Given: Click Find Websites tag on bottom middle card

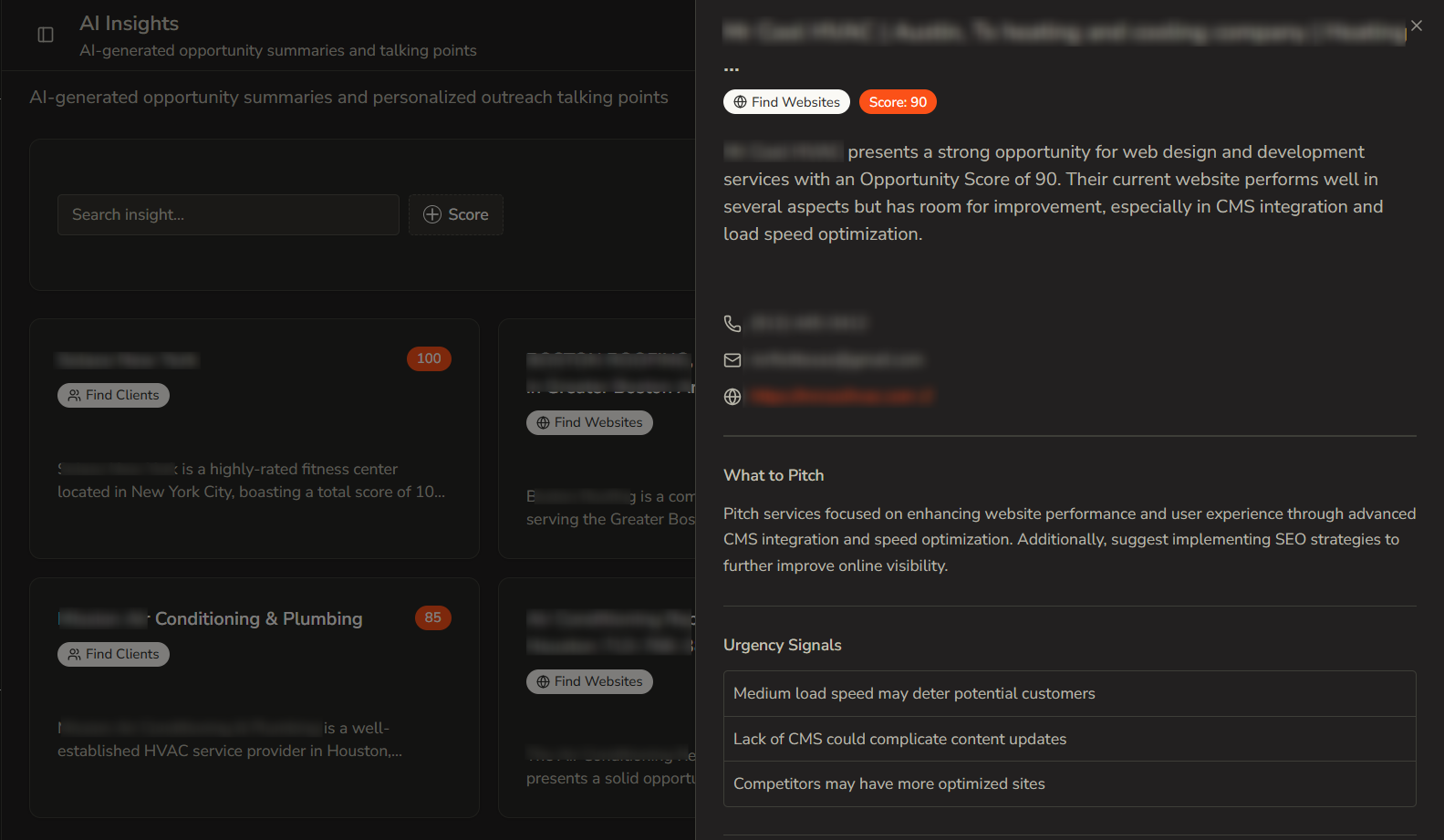Looking at the screenshot, I should click(589, 681).
